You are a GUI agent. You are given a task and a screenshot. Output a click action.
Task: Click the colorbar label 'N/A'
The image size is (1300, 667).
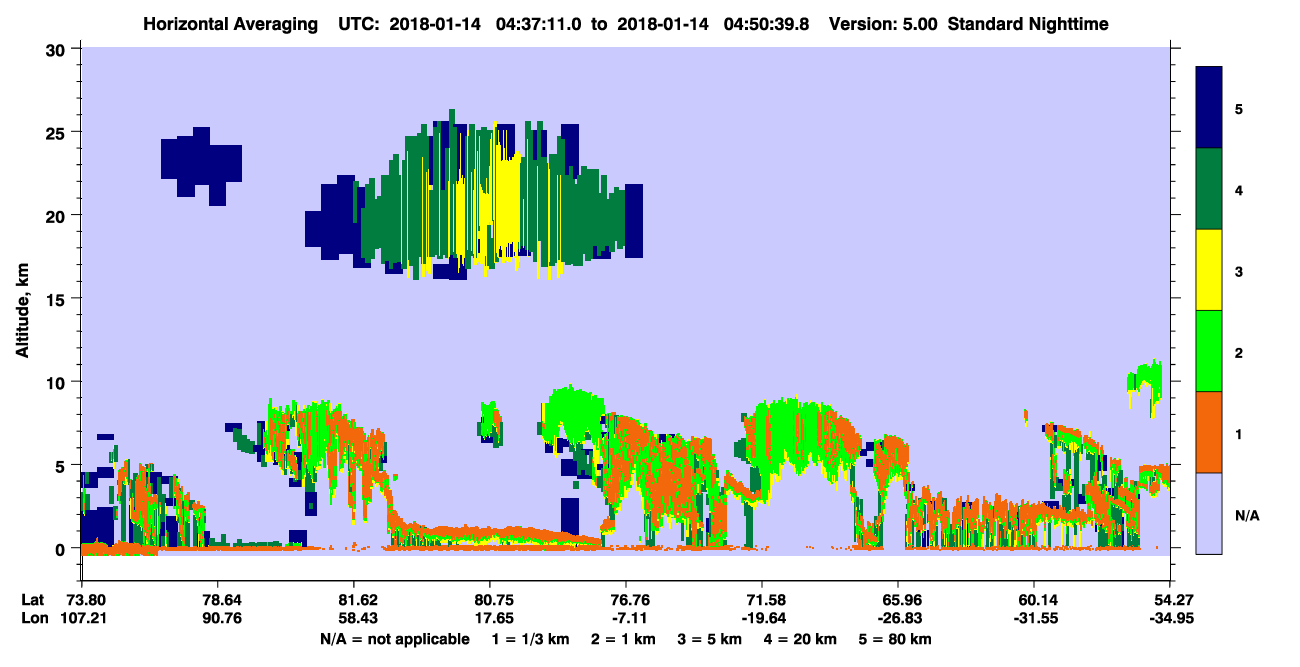1245,515
